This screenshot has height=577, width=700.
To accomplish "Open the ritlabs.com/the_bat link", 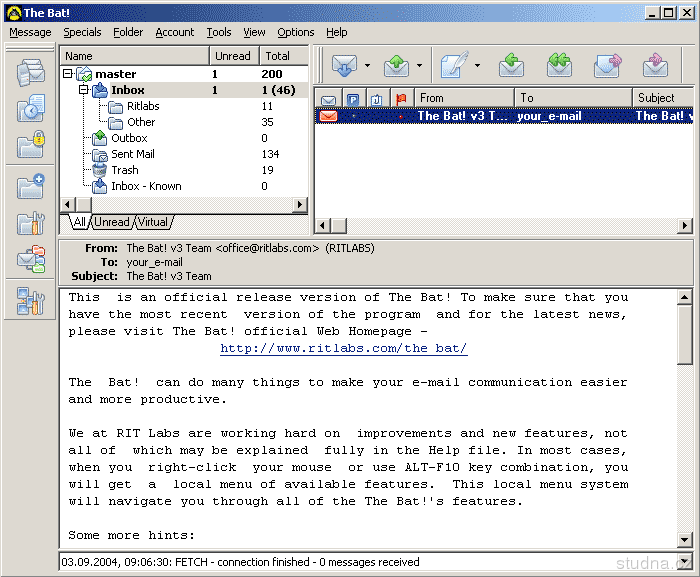I will (x=344, y=348).
